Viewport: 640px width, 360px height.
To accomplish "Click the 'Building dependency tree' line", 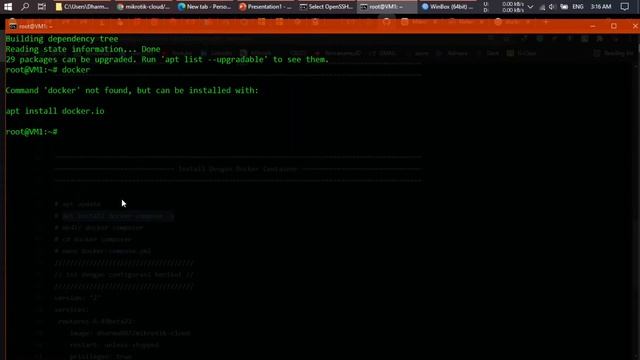I will (62, 39).
